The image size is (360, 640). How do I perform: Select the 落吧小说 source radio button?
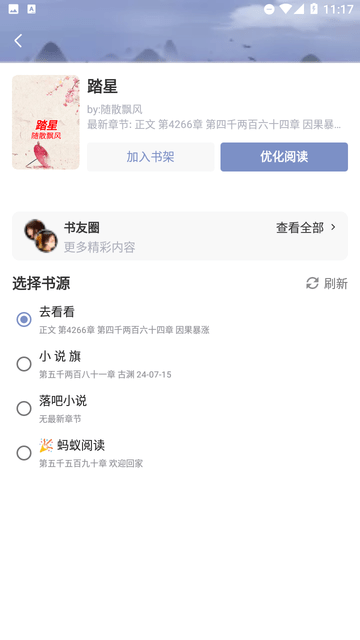pyautogui.click(x=24, y=408)
